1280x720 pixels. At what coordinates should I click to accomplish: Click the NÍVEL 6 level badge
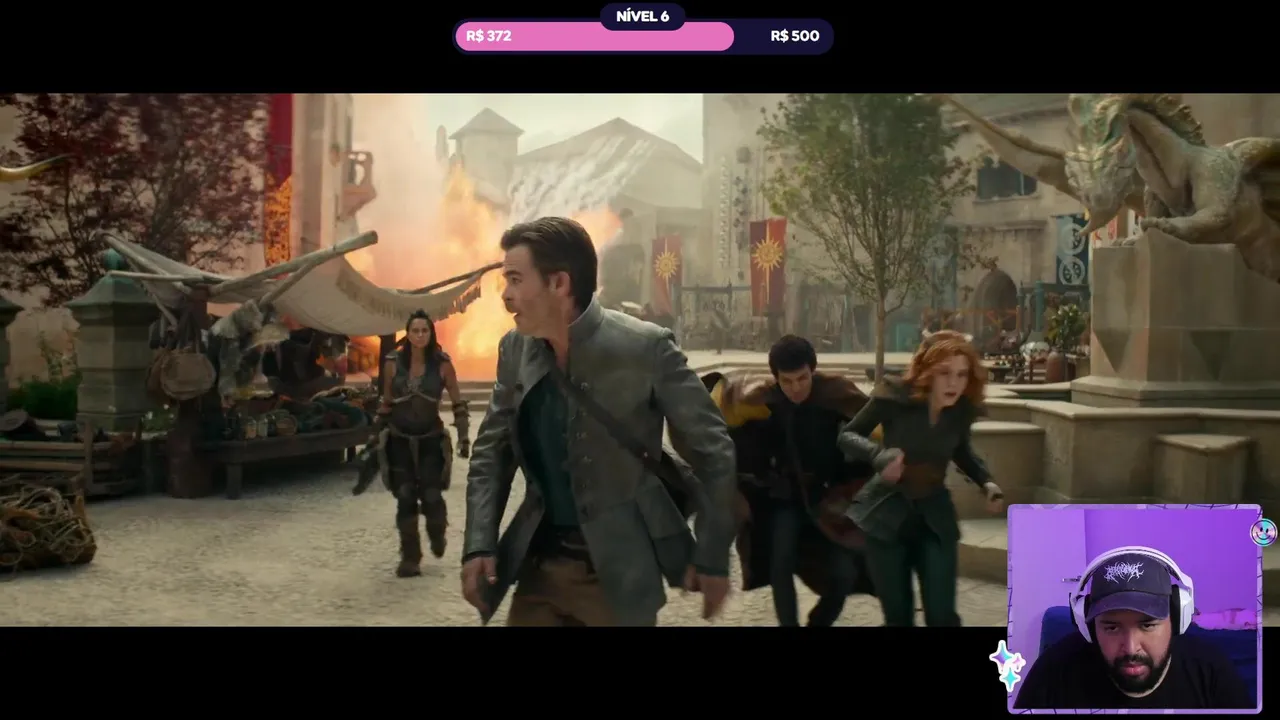click(642, 16)
